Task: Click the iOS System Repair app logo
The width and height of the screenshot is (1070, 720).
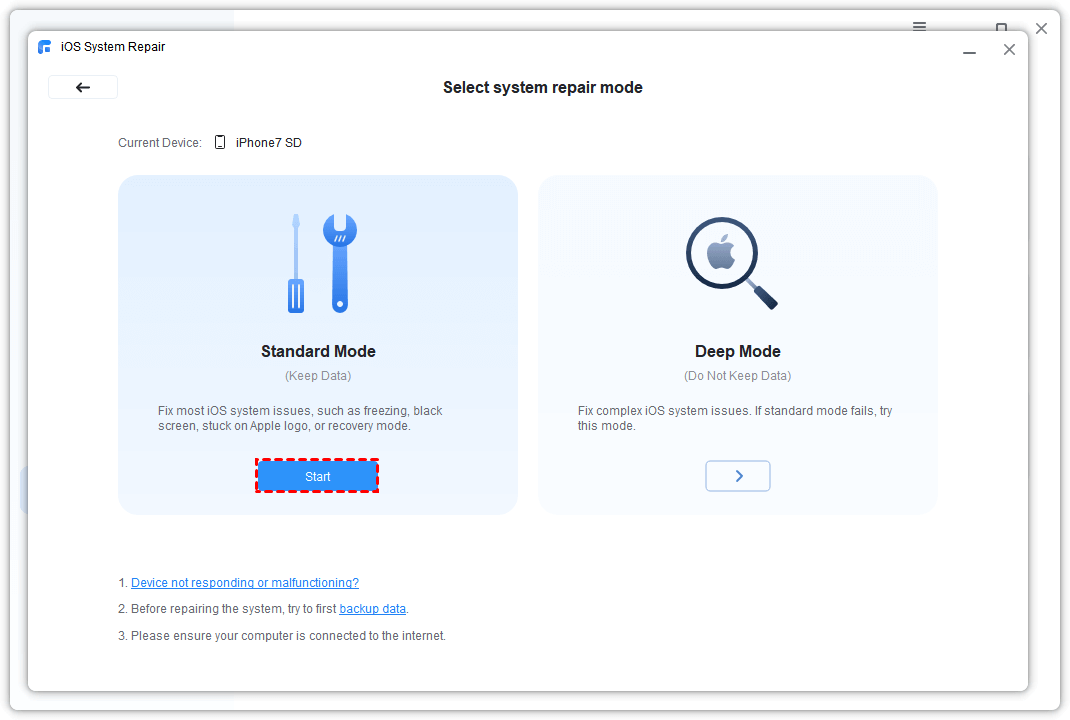Action: (44, 47)
